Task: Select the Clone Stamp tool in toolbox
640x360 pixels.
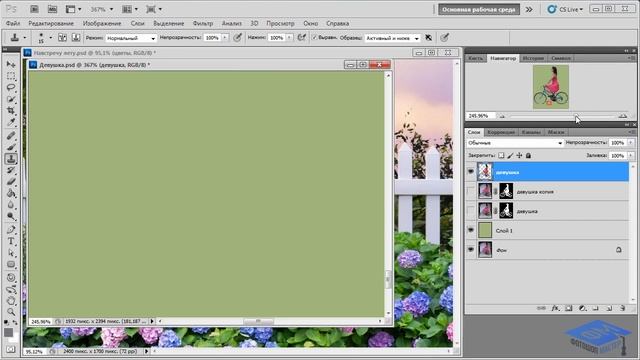Action: coord(11,159)
